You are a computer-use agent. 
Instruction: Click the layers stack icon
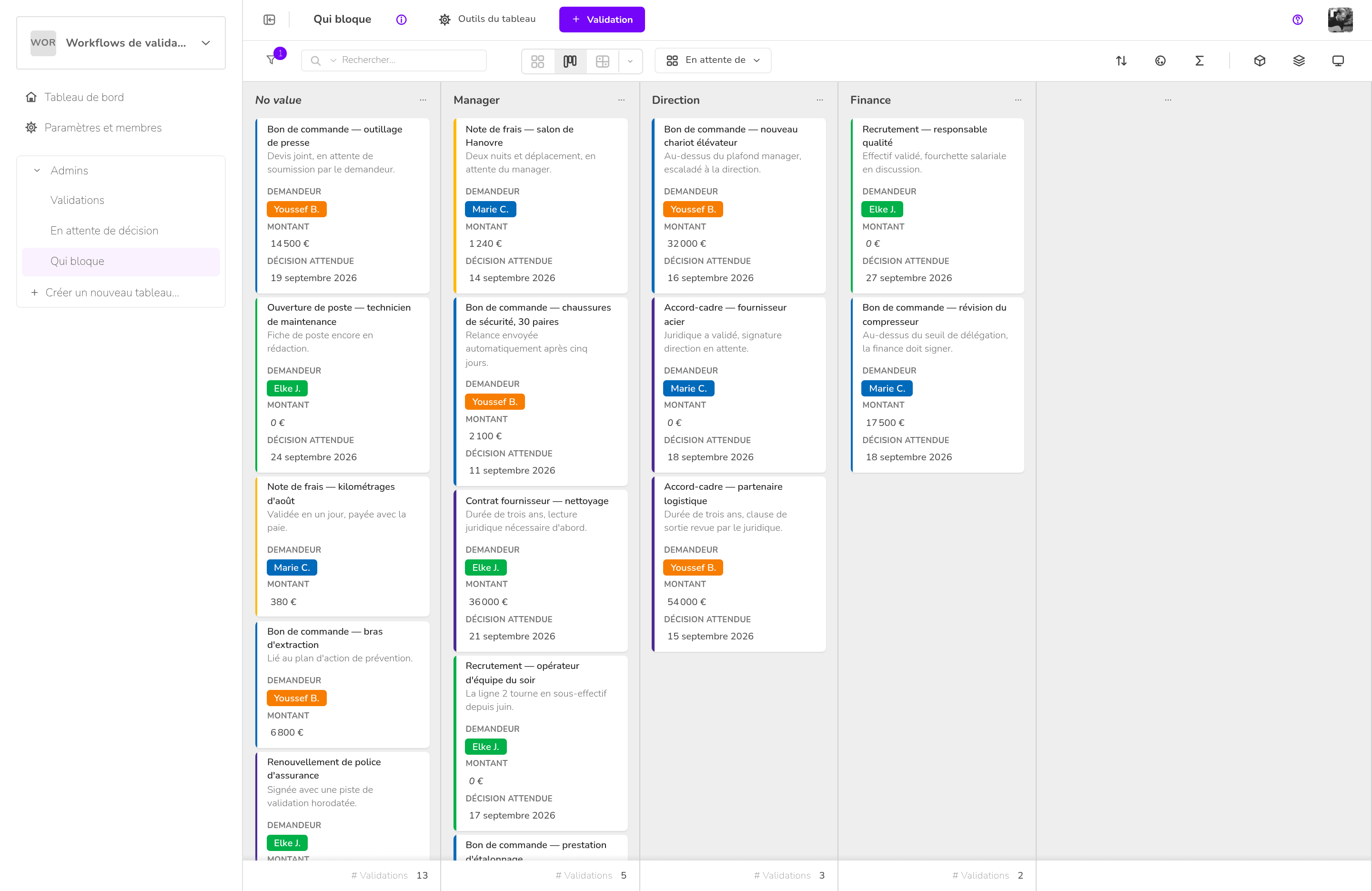(x=1299, y=61)
